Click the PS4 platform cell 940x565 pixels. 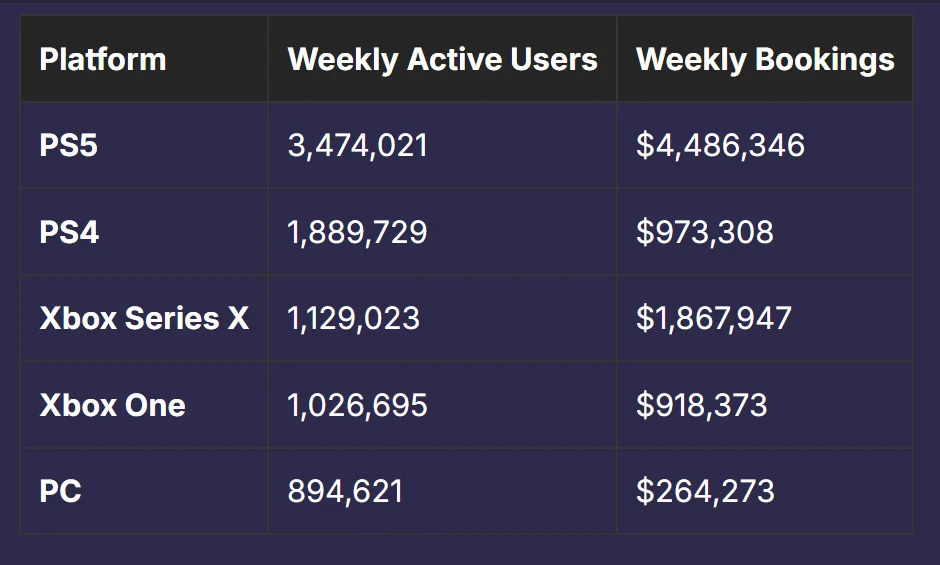coord(69,232)
